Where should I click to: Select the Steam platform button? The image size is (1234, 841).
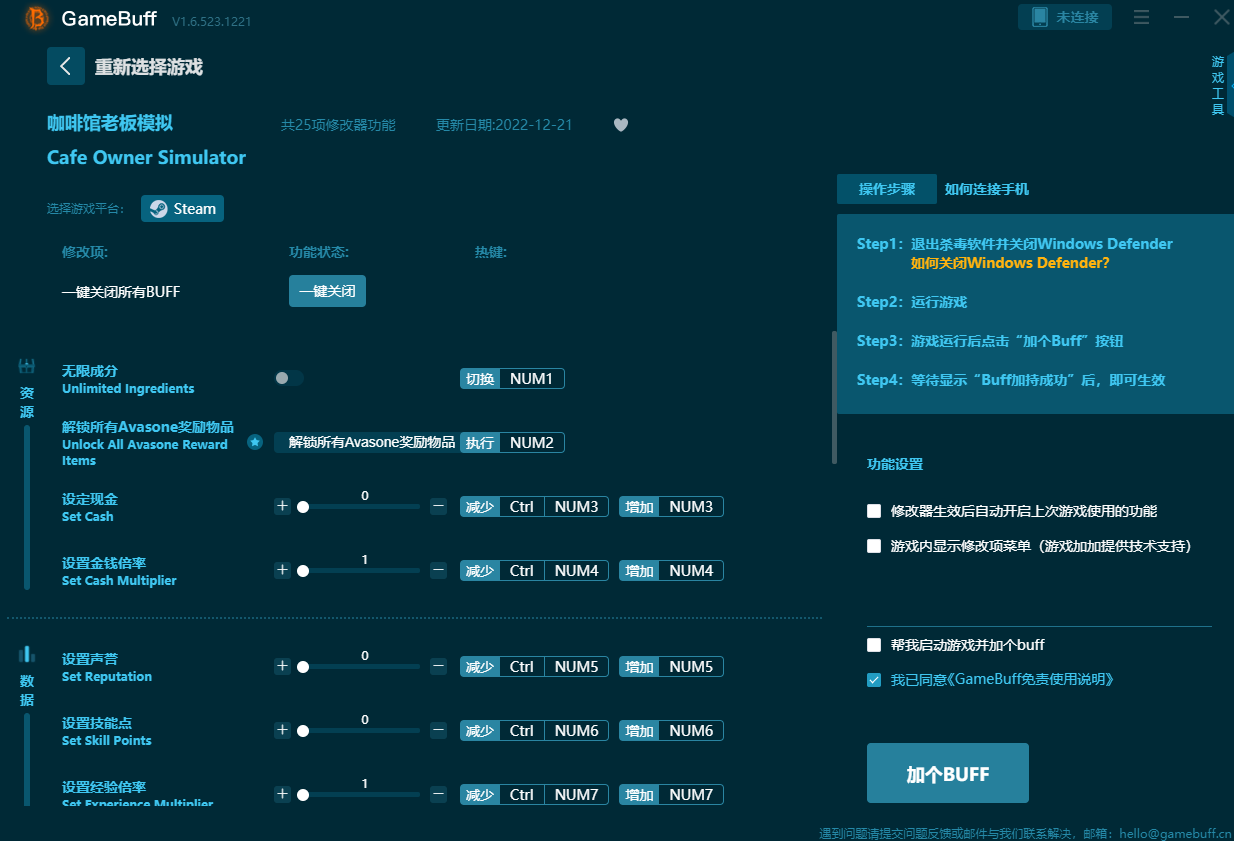tap(182, 209)
